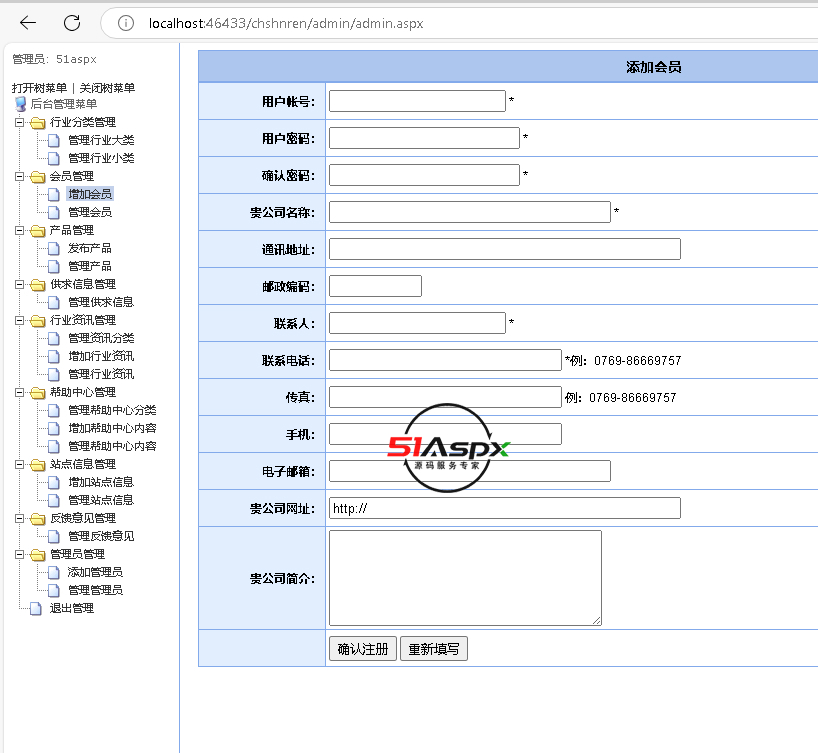Open the 管理会员 menu item
This screenshot has width=818, height=753.
(x=90, y=212)
